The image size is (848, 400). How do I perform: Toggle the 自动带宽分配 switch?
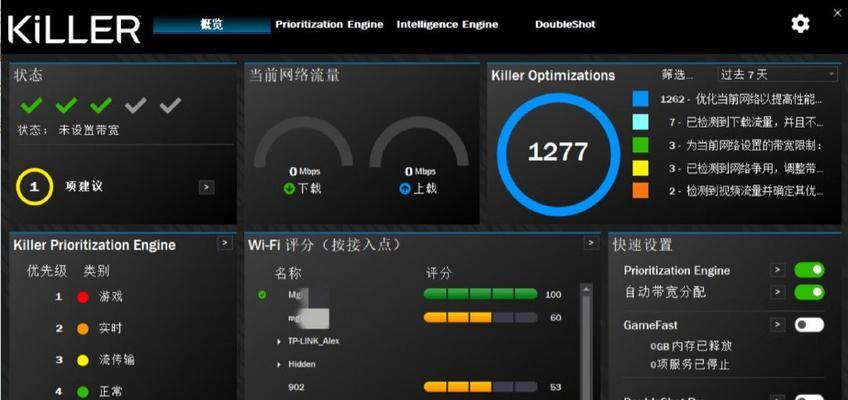pos(809,292)
